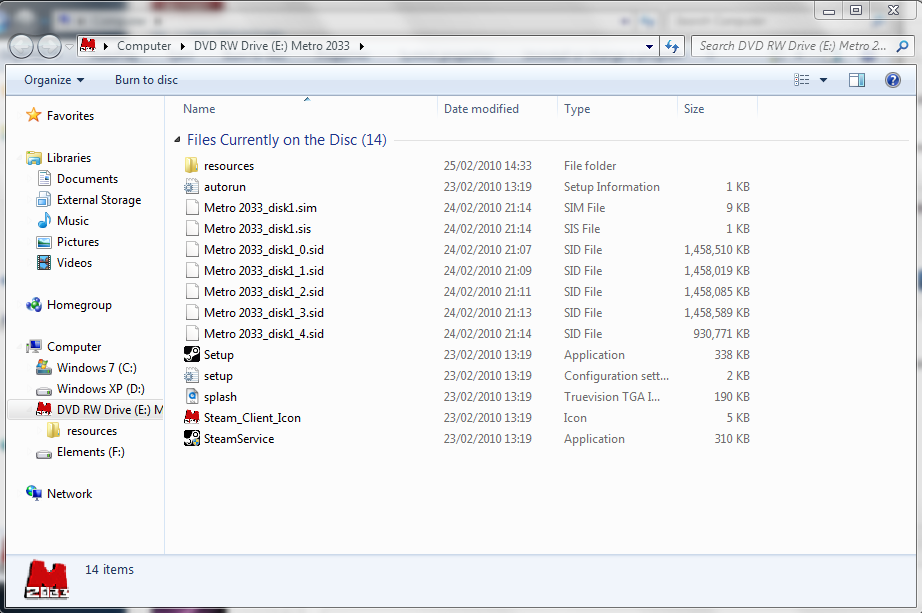Click Burn to disc button
This screenshot has height=613, width=922.
tap(146, 80)
